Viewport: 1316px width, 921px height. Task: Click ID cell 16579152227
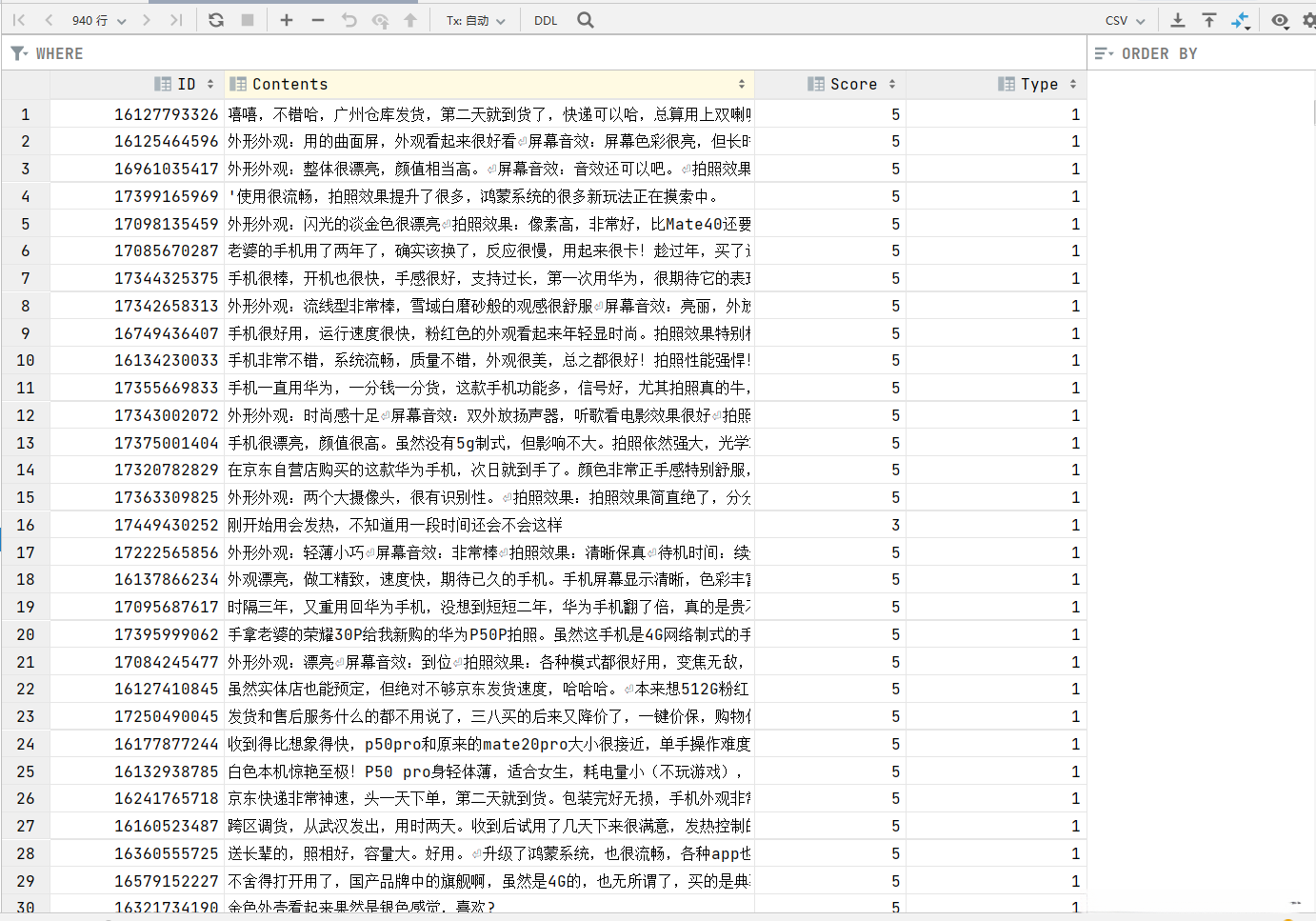(x=137, y=881)
